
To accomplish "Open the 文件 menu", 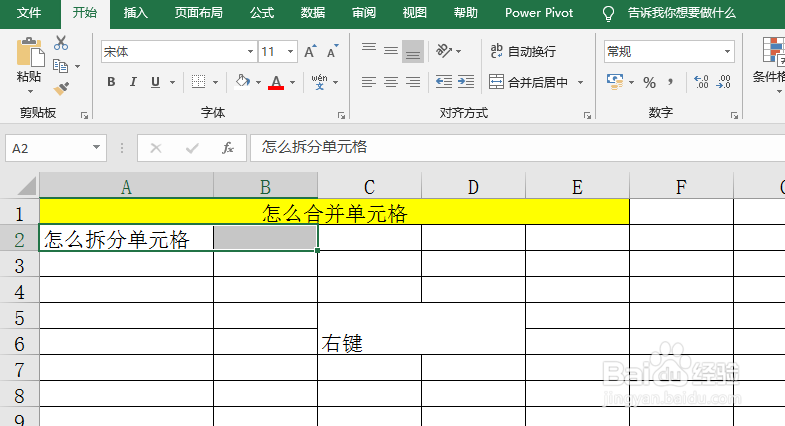I will click(29, 13).
